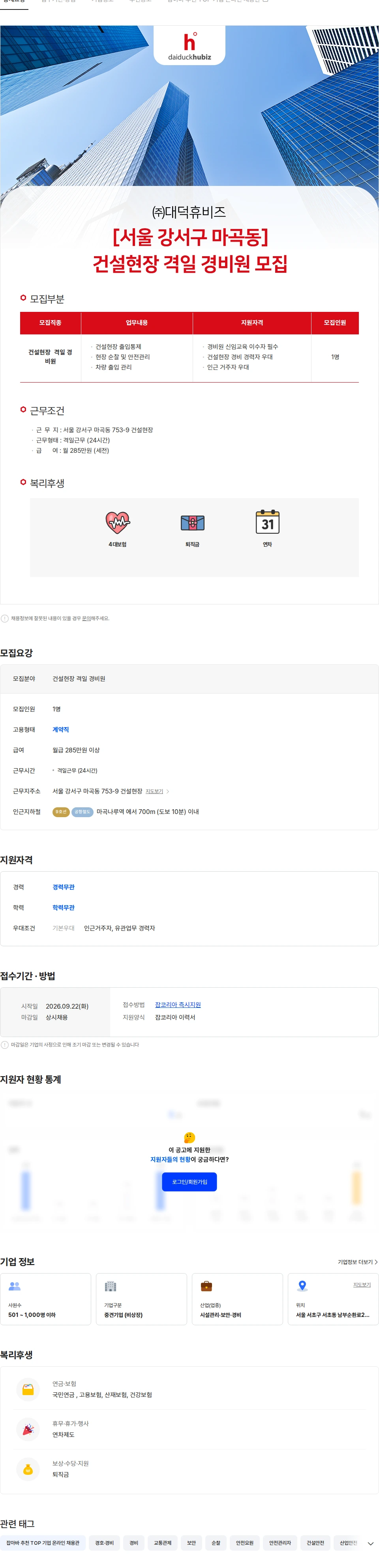Click the info icon beside 마감일 notice

pos(5,1045)
